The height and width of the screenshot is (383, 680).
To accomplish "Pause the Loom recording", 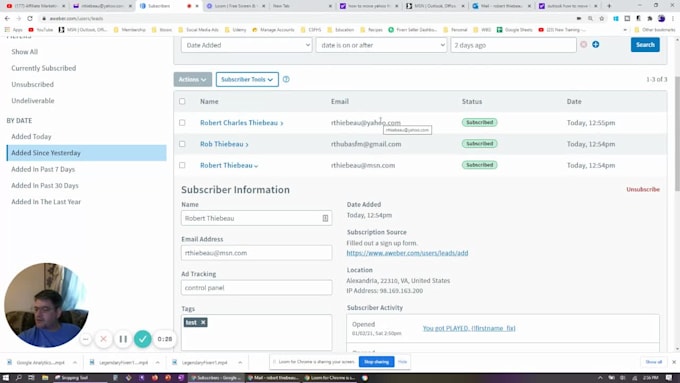I will (x=123, y=339).
